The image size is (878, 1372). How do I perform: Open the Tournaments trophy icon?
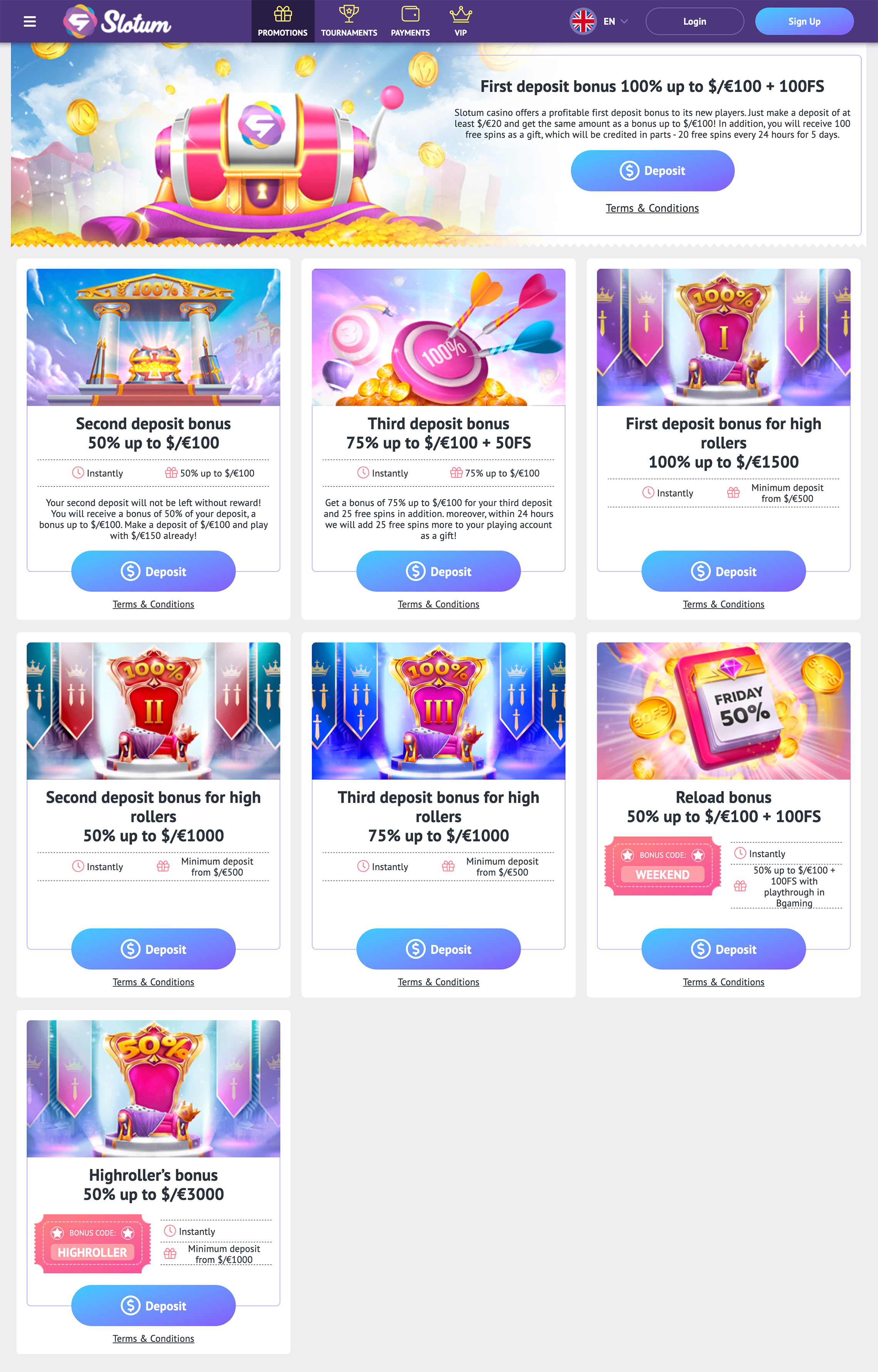[349, 13]
